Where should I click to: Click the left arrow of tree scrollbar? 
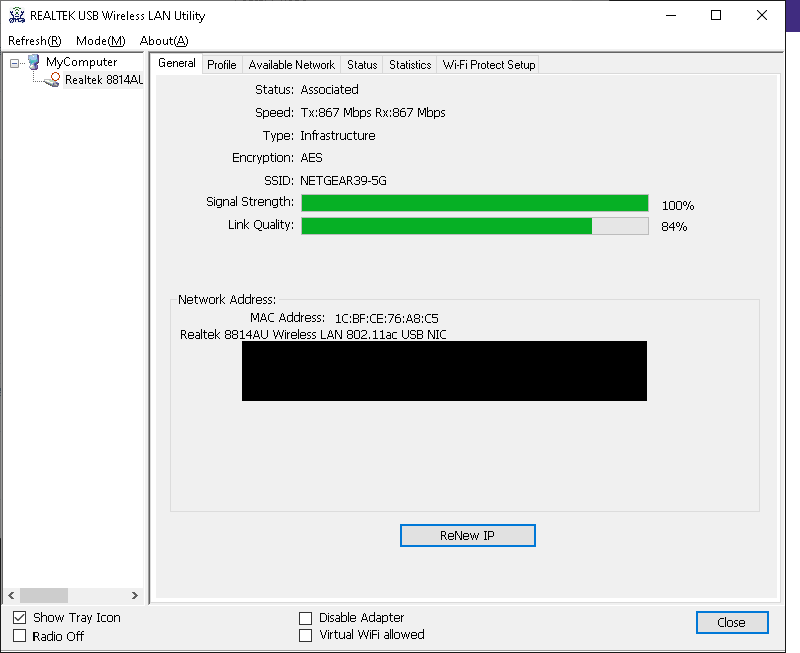click(x=11, y=595)
